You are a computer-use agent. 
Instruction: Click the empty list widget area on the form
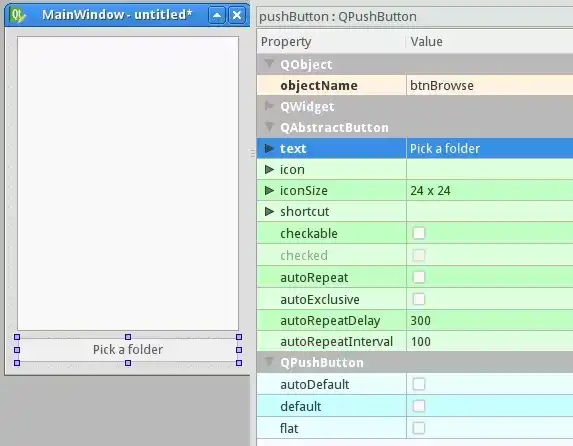128,183
